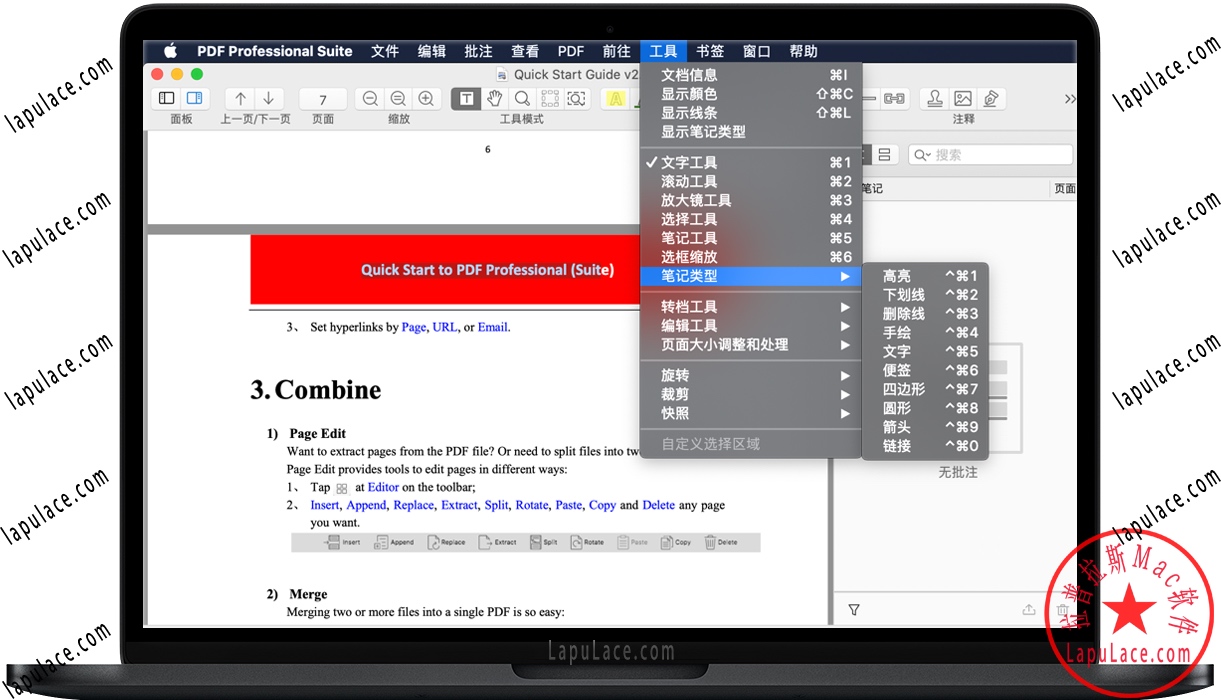Toggle the right side panel icon
This screenshot has width=1221, height=700.
point(194,98)
